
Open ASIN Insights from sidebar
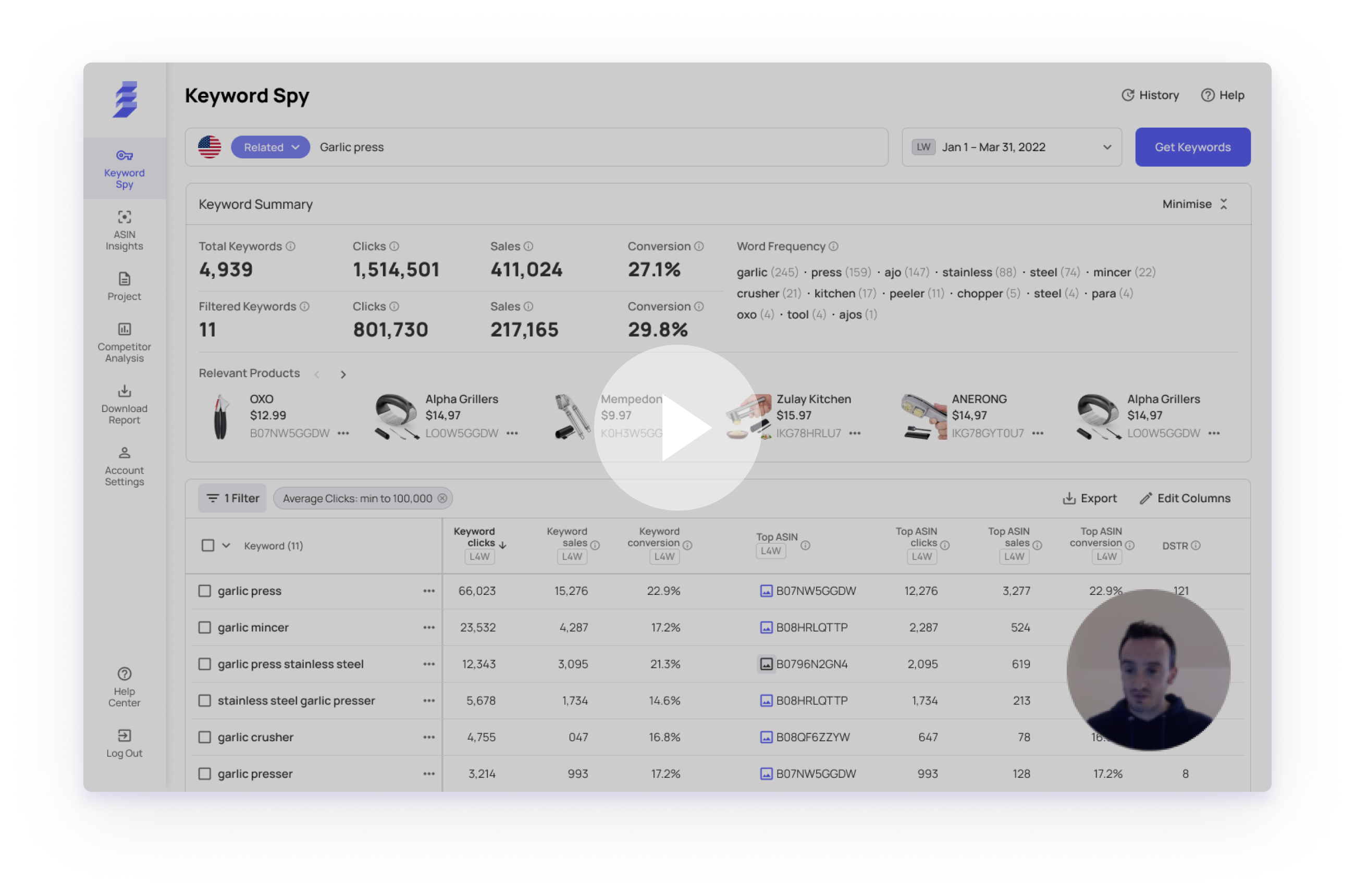click(x=124, y=230)
